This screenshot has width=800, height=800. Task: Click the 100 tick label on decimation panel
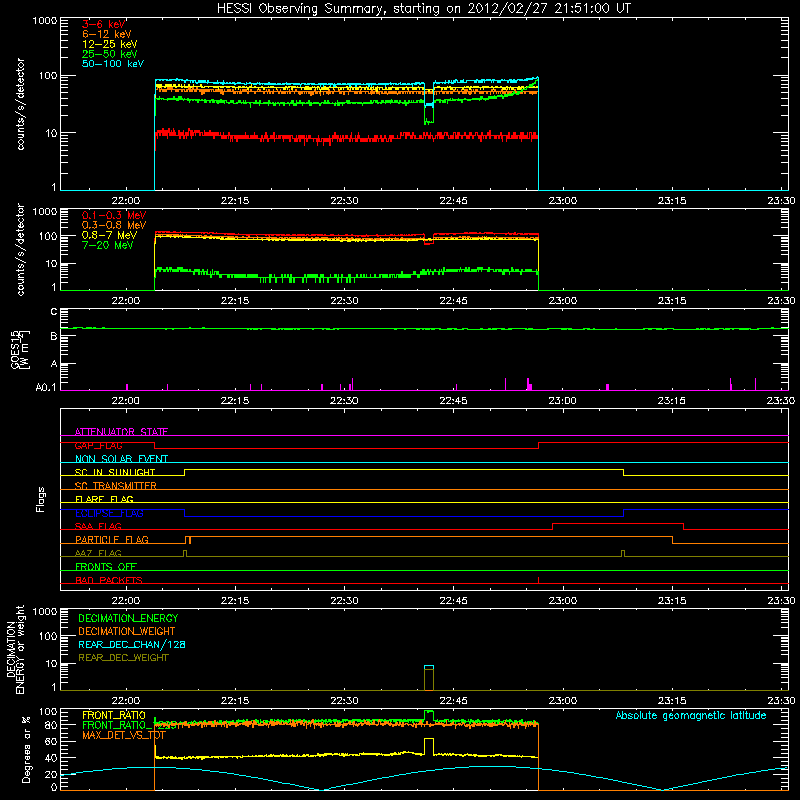pyautogui.click(x=49, y=636)
